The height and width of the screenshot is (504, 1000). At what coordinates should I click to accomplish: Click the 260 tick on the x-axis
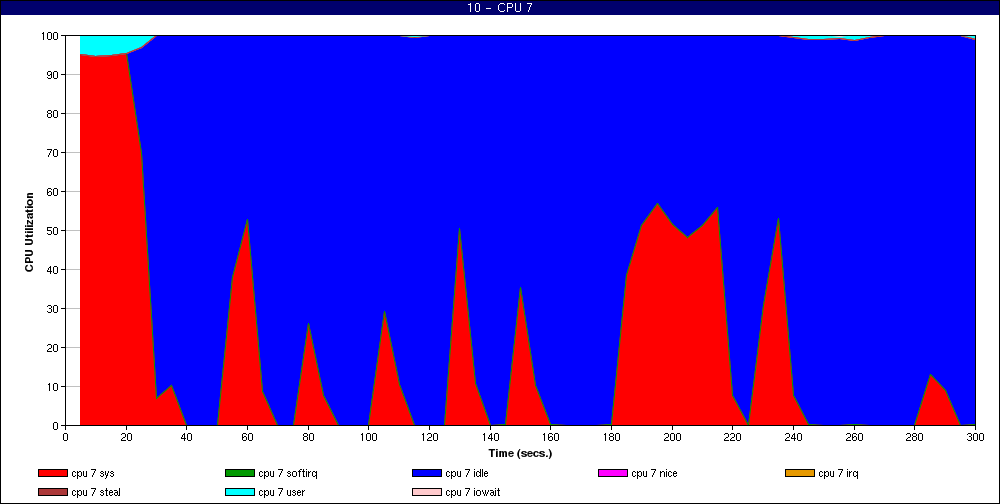pos(854,437)
